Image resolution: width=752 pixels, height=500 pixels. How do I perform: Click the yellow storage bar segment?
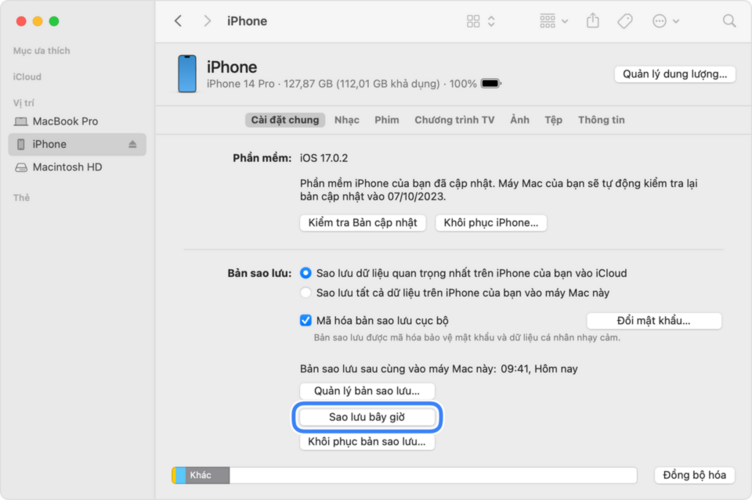(174, 475)
